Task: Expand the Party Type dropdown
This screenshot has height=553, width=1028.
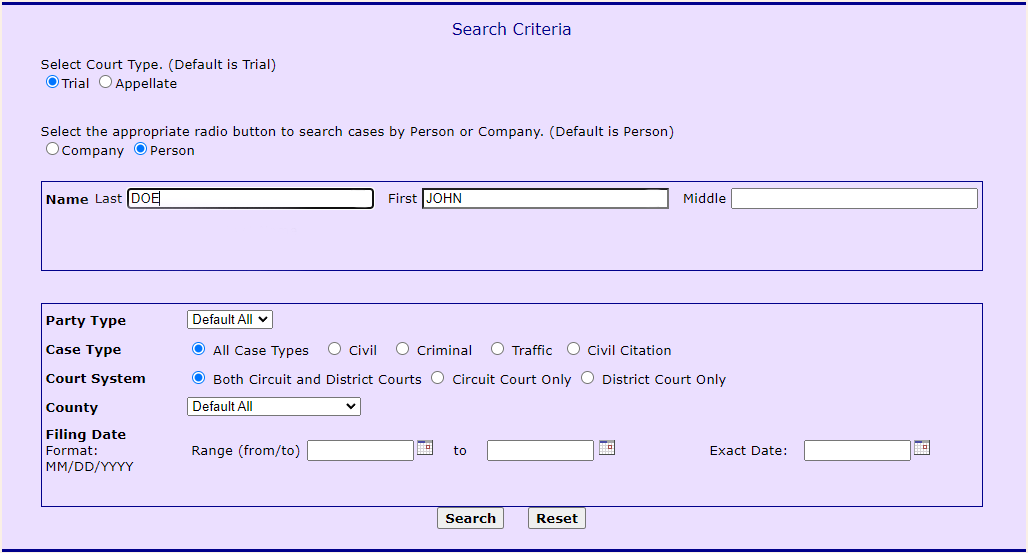Action: click(x=230, y=320)
